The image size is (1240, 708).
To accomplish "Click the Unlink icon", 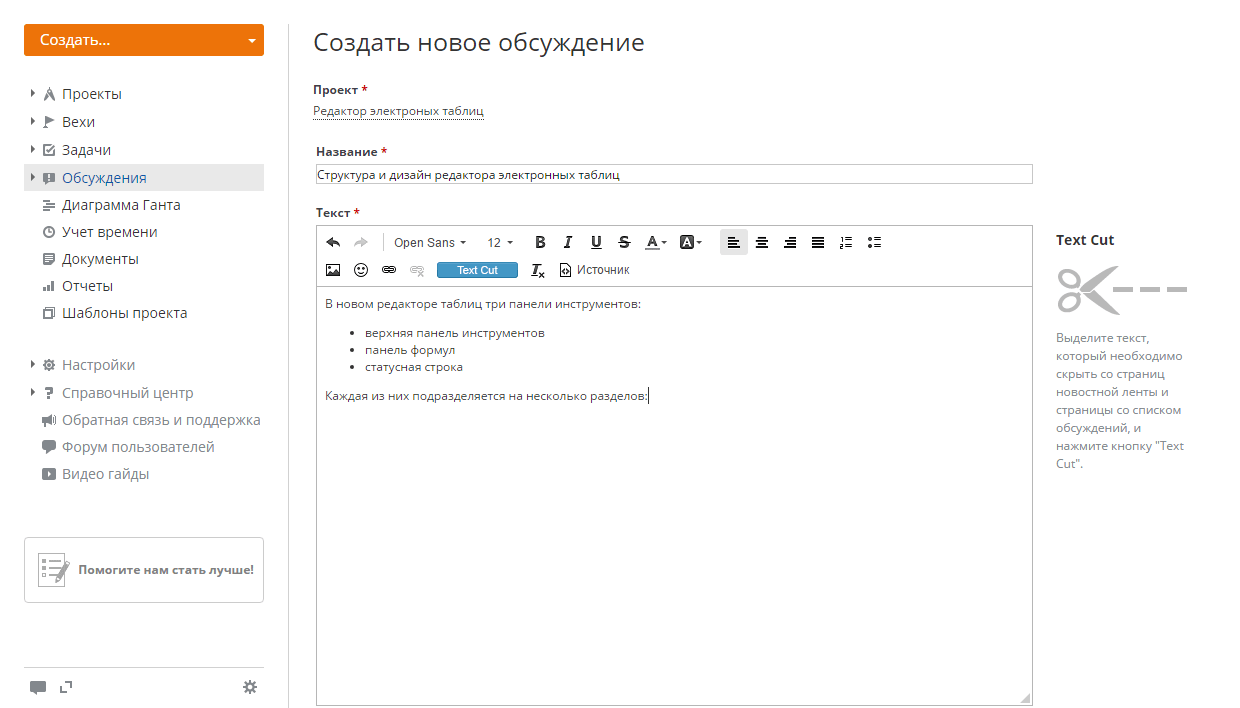I will click(417, 270).
